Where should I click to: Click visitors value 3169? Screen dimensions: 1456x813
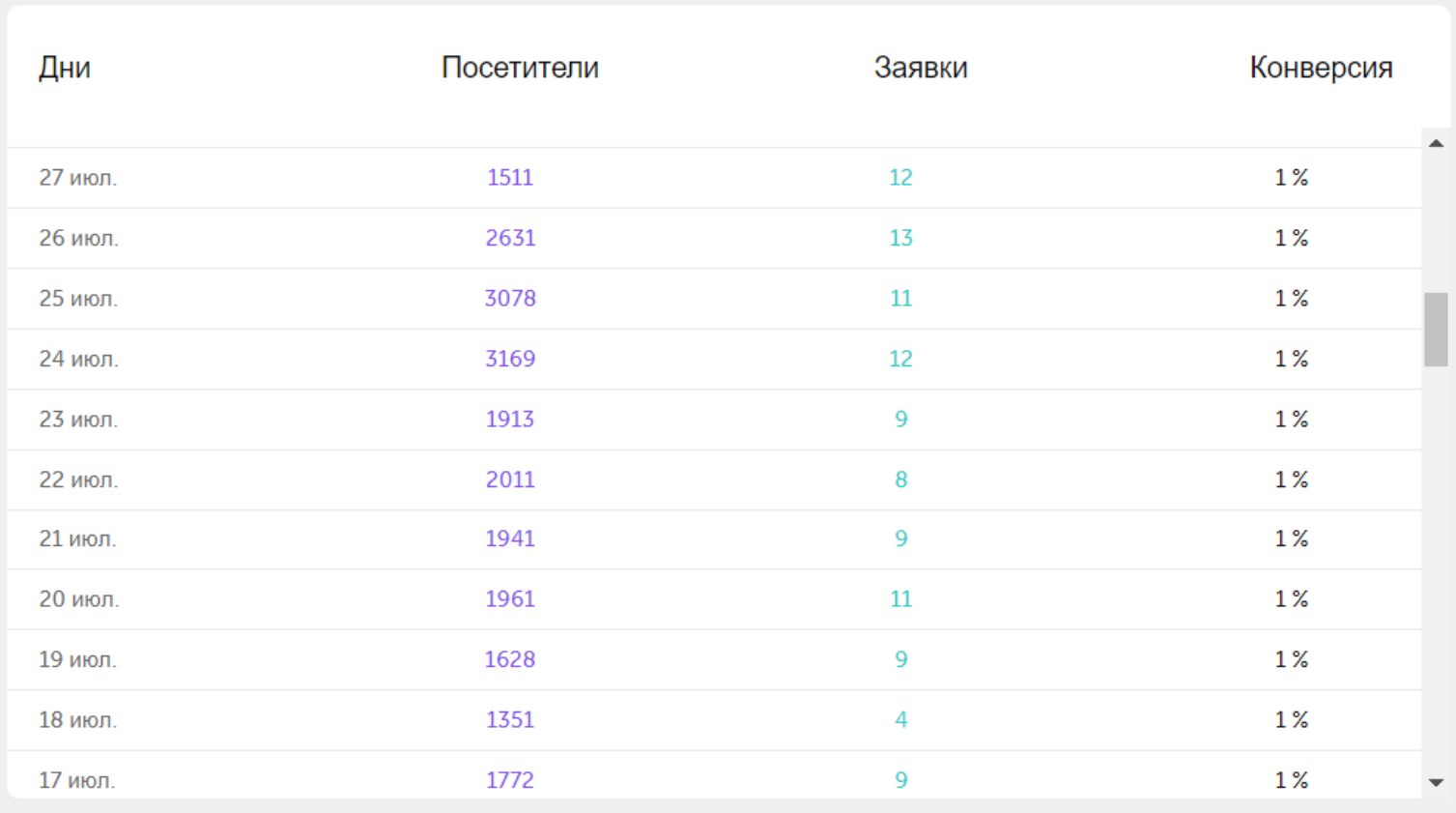510,359
